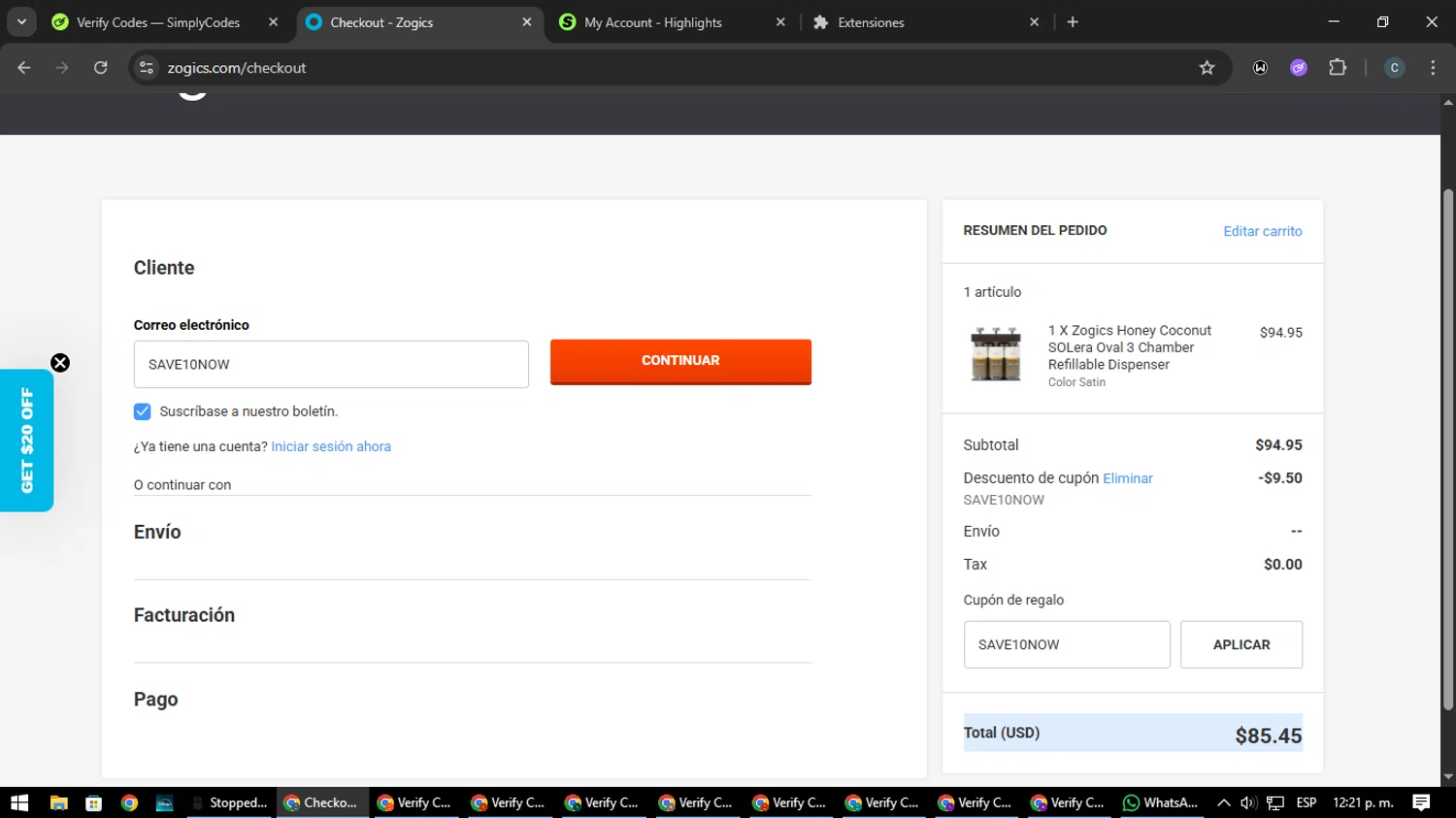Image resolution: width=1456 pixels, height=818 pixels.
Task: Close the Verify Codes — SimplyCodes tab
Action: pos(273,22)
